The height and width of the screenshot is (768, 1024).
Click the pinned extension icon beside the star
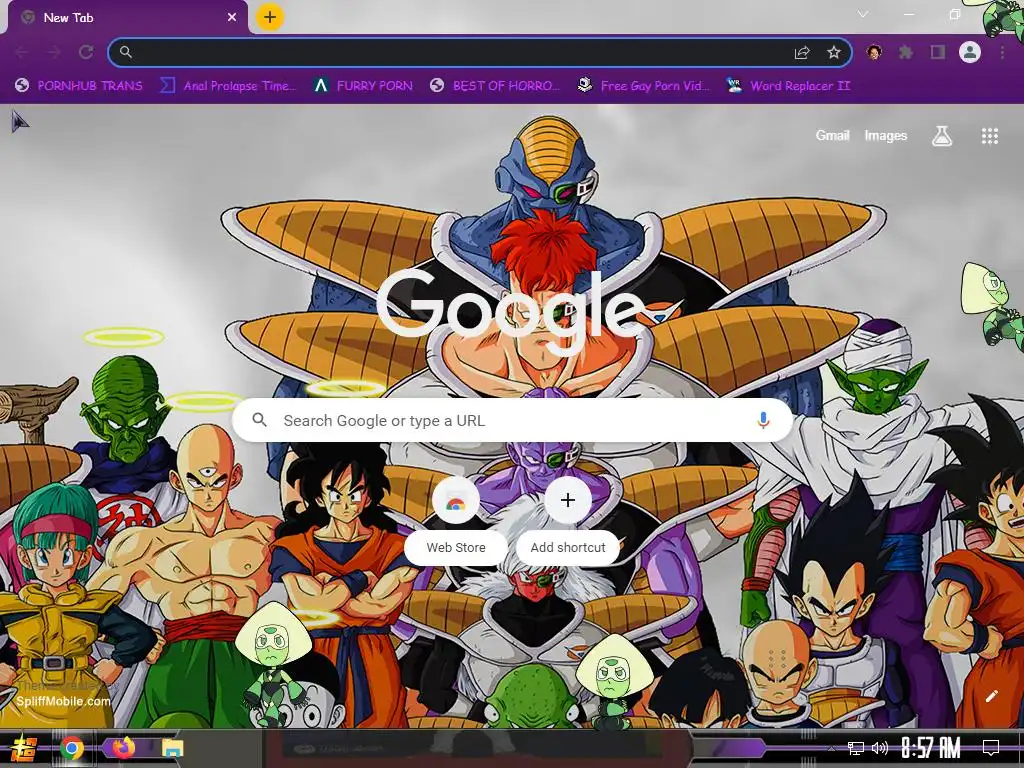point(874,52)
